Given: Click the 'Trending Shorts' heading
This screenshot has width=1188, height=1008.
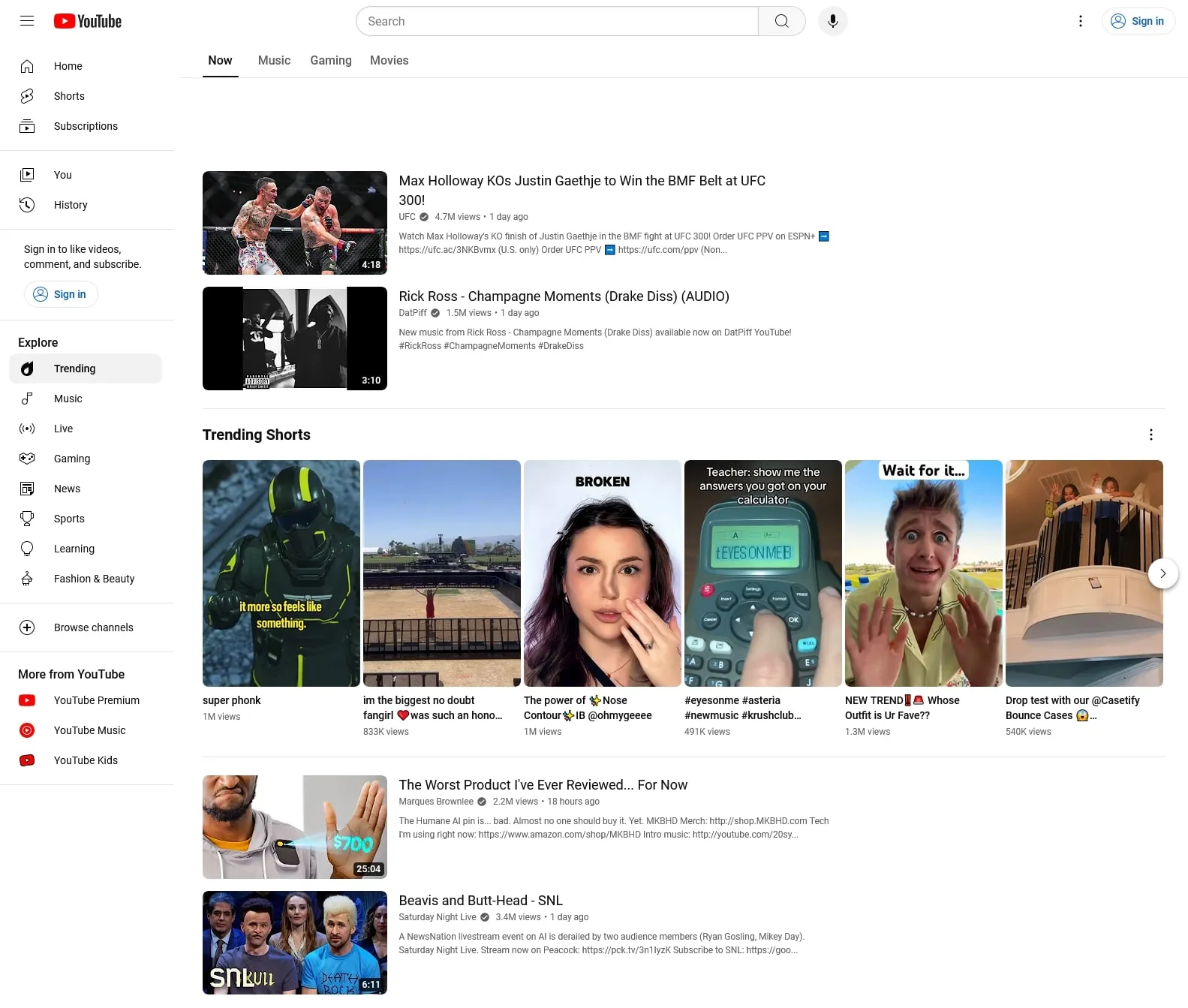Looking at the screenshot, I should click(x=257, y=435).
